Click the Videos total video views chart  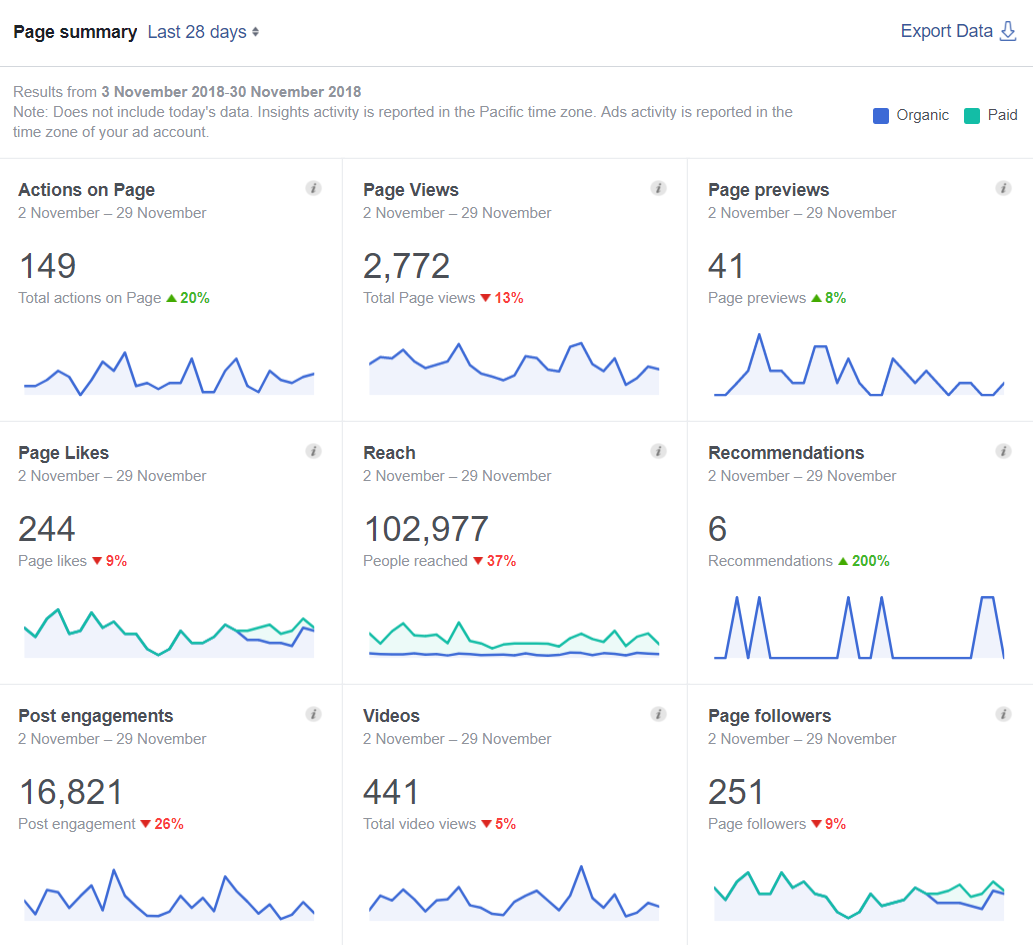(514, 895)
